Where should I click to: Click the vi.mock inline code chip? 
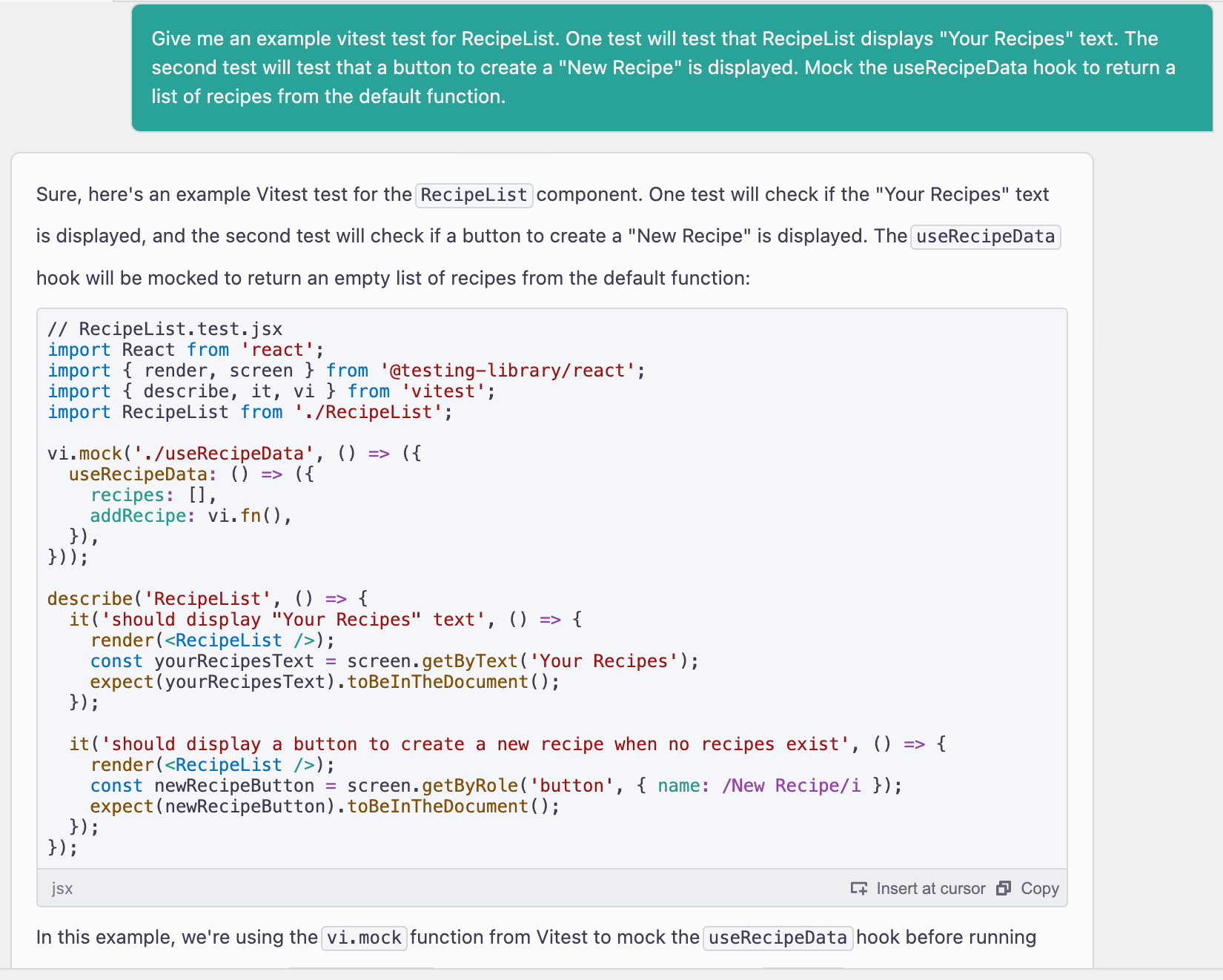tap(364, 937)
